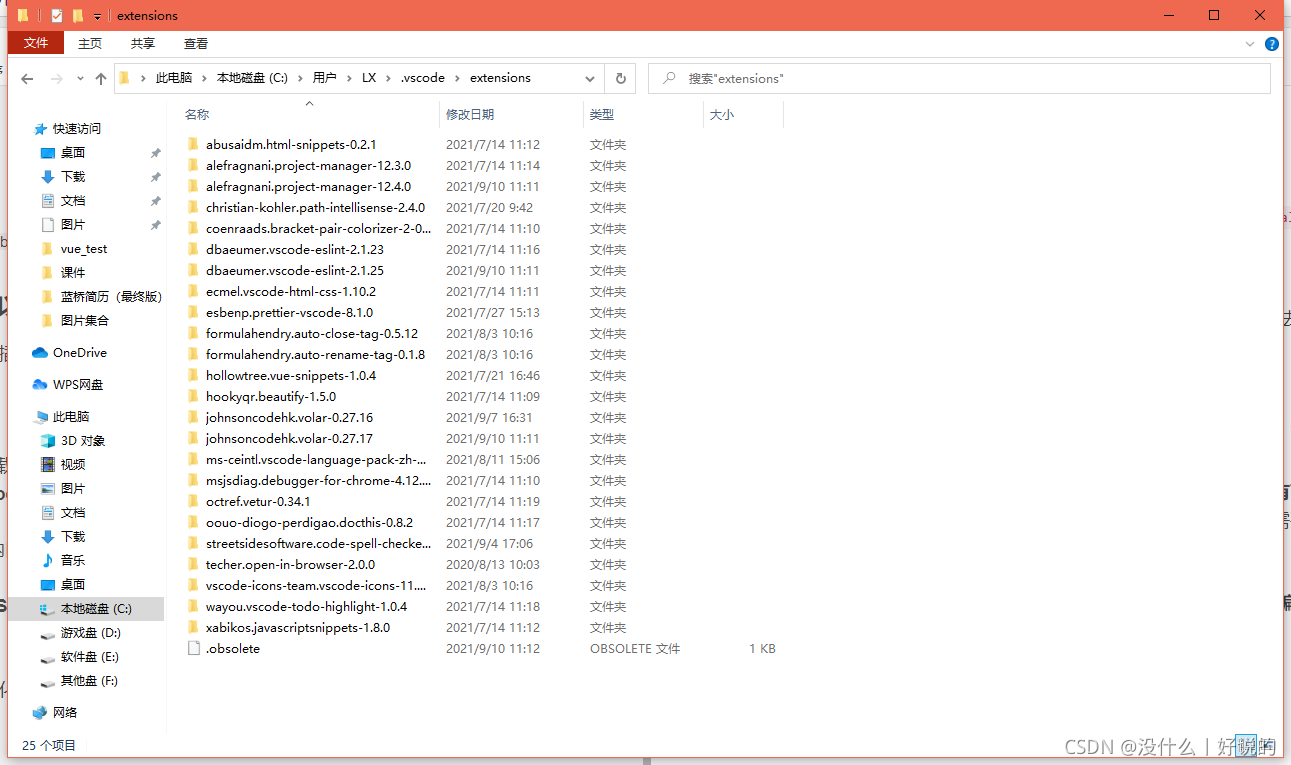Select folder christian-kohler.path-intellisense-2.4.0
Viewport: 1291px width, 765px height.
315,208
